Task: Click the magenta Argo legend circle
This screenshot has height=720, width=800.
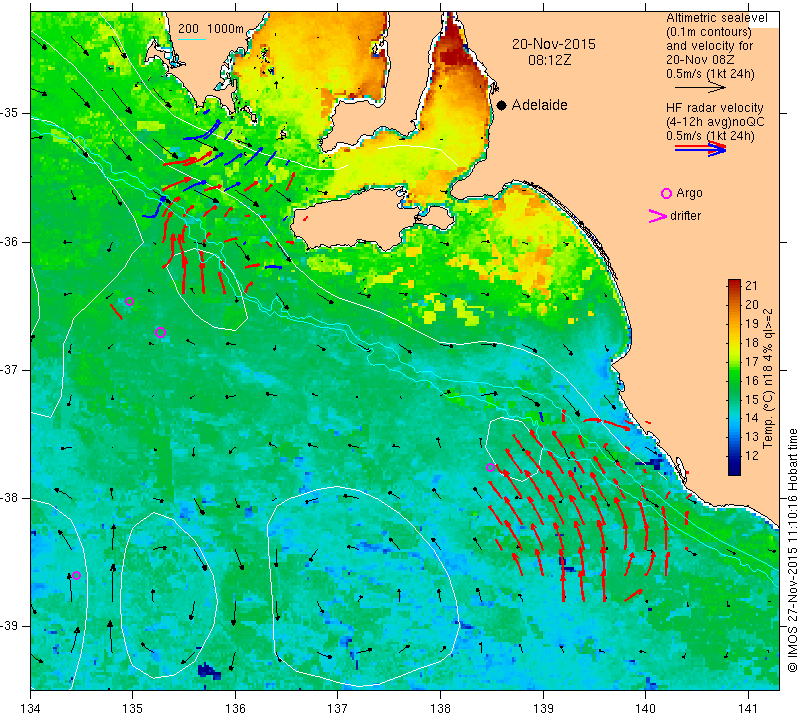Action: pos(666,193)
